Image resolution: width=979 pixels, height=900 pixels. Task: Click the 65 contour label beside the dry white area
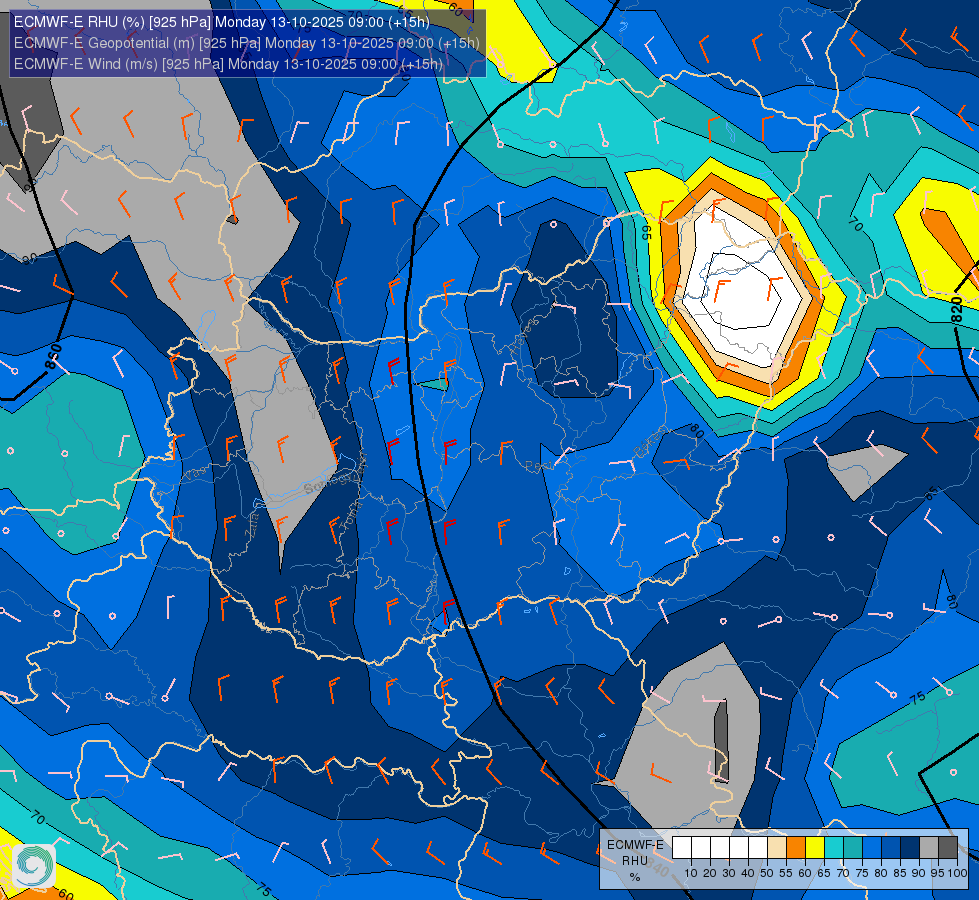click(x=646, y=232)
